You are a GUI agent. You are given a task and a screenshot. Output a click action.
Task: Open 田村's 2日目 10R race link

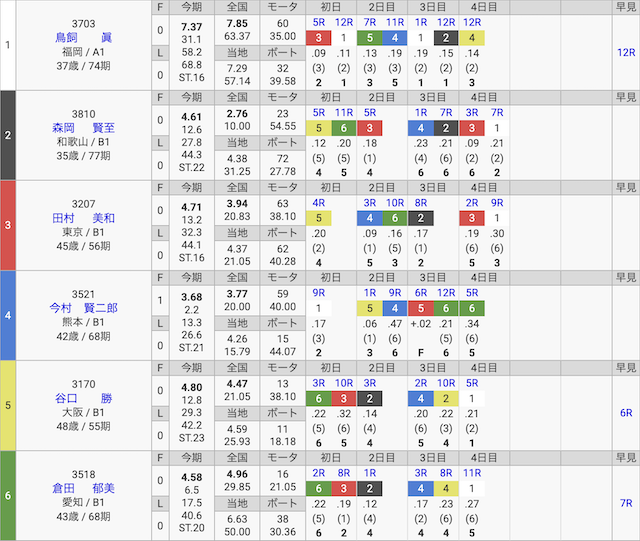pos(395,202)
